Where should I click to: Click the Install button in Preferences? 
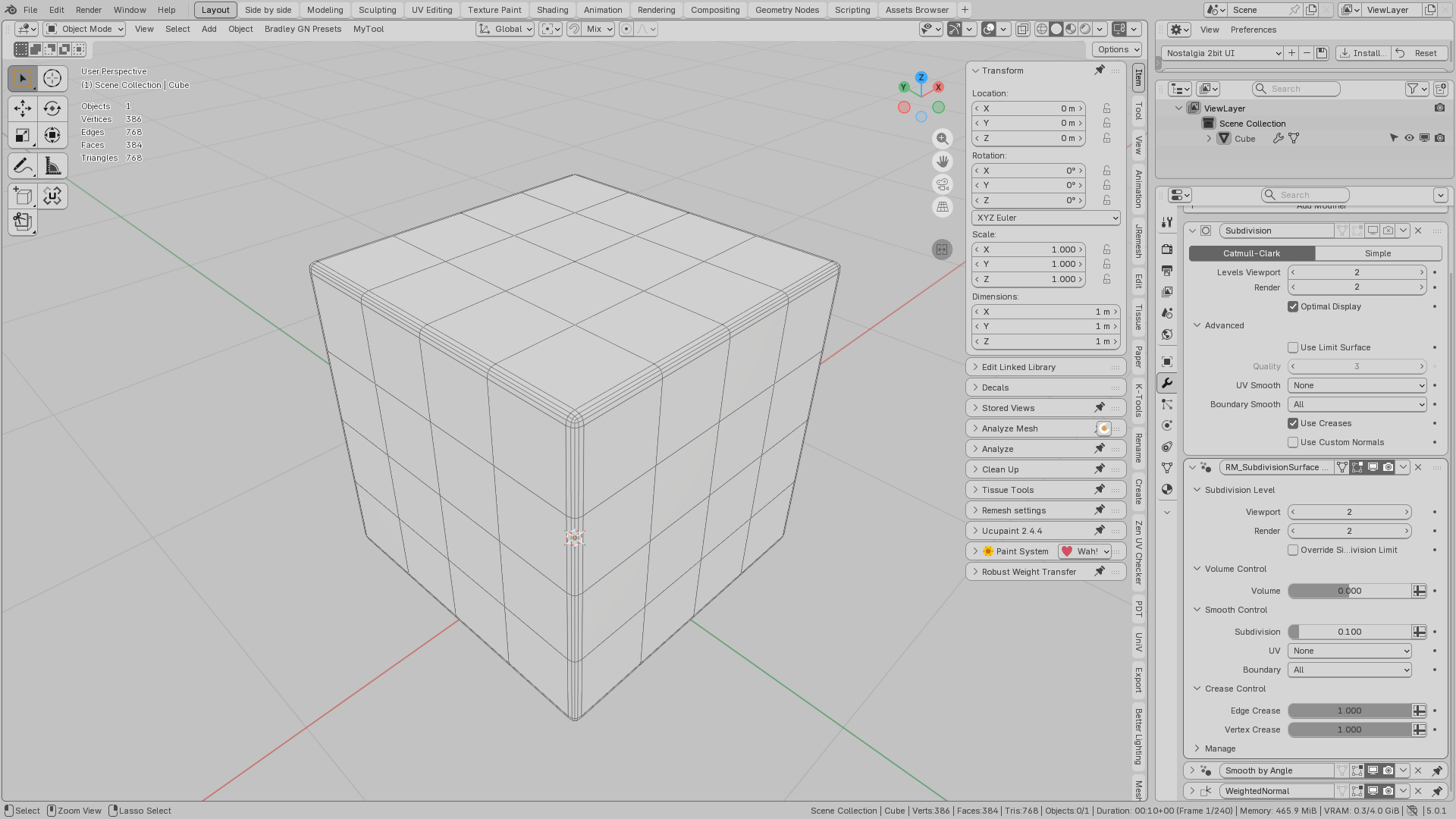tap(1363, 53)
